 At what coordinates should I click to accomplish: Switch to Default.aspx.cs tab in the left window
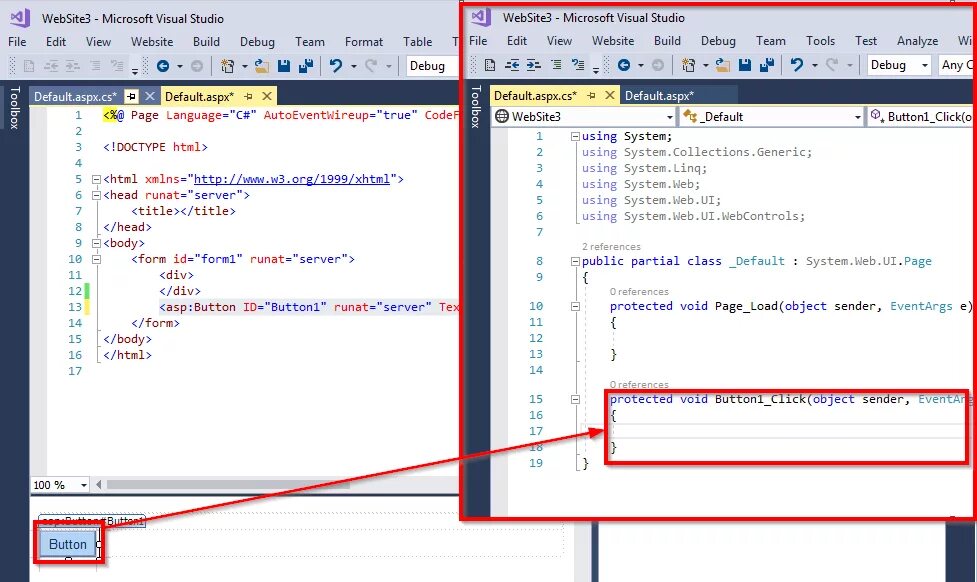[75, 97]
